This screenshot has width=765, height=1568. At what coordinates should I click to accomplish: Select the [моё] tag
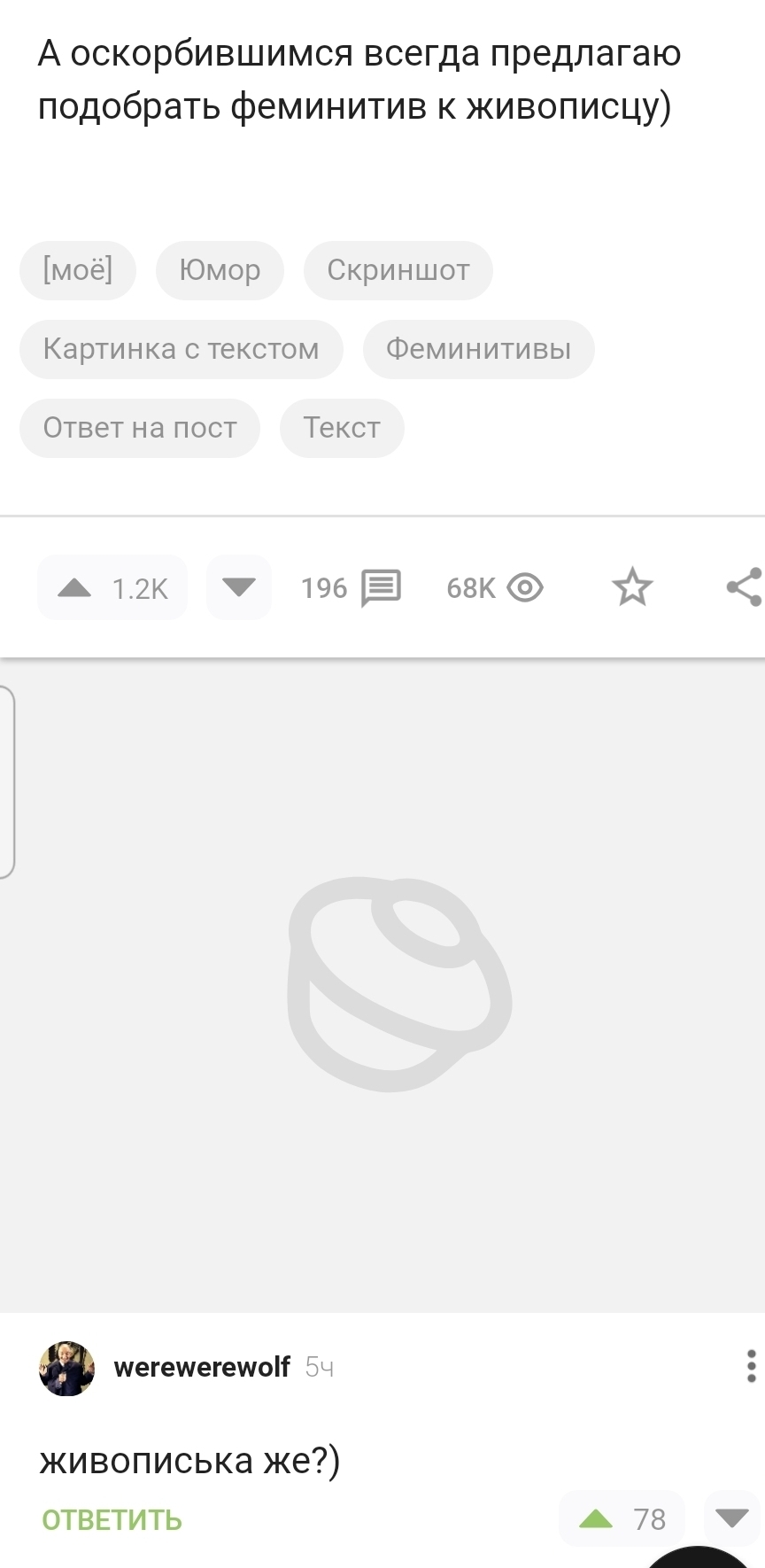coord(78,270)
